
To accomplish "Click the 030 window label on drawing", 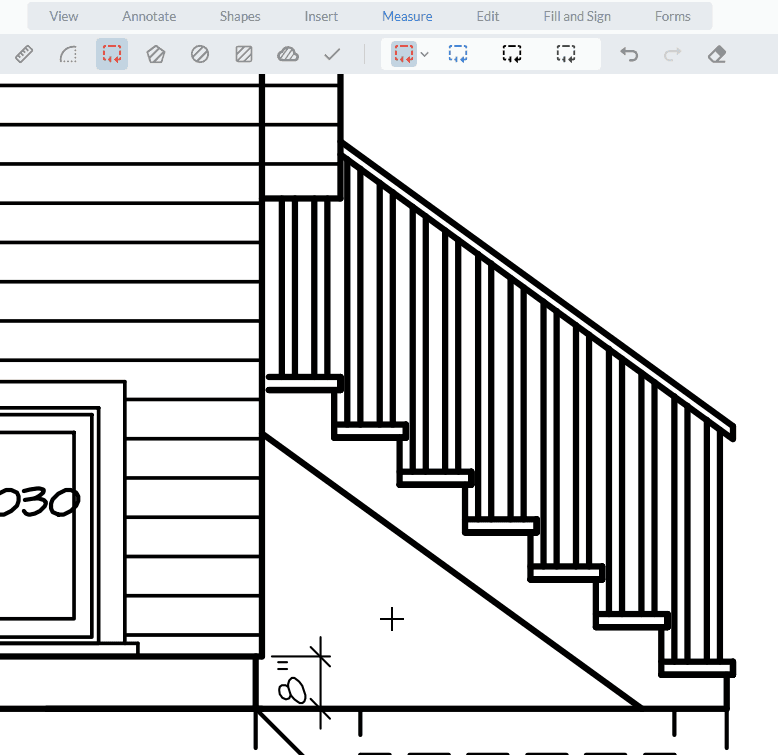I will [39, 502].
